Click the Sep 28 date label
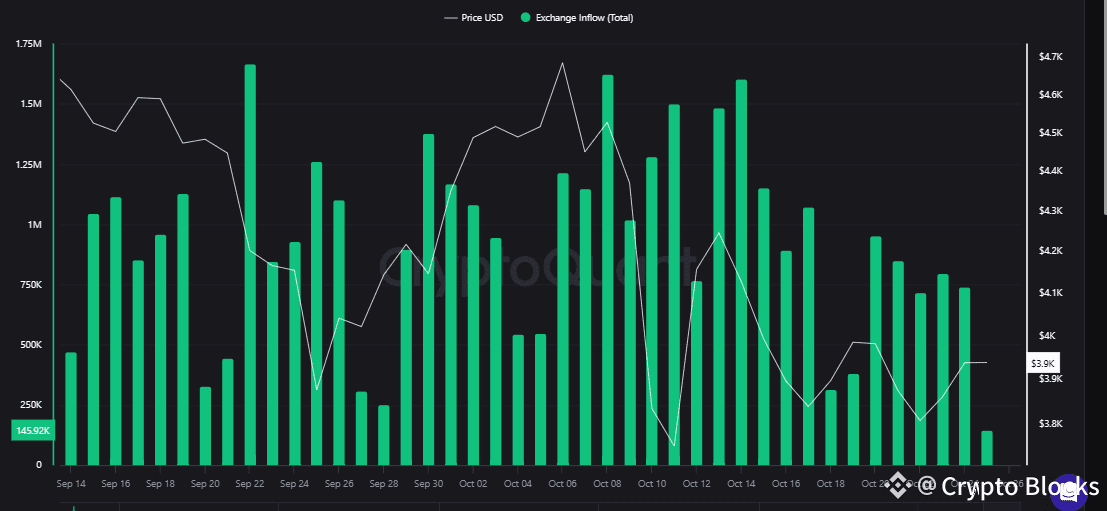1107x511 pixels. [x=384, y=484]
